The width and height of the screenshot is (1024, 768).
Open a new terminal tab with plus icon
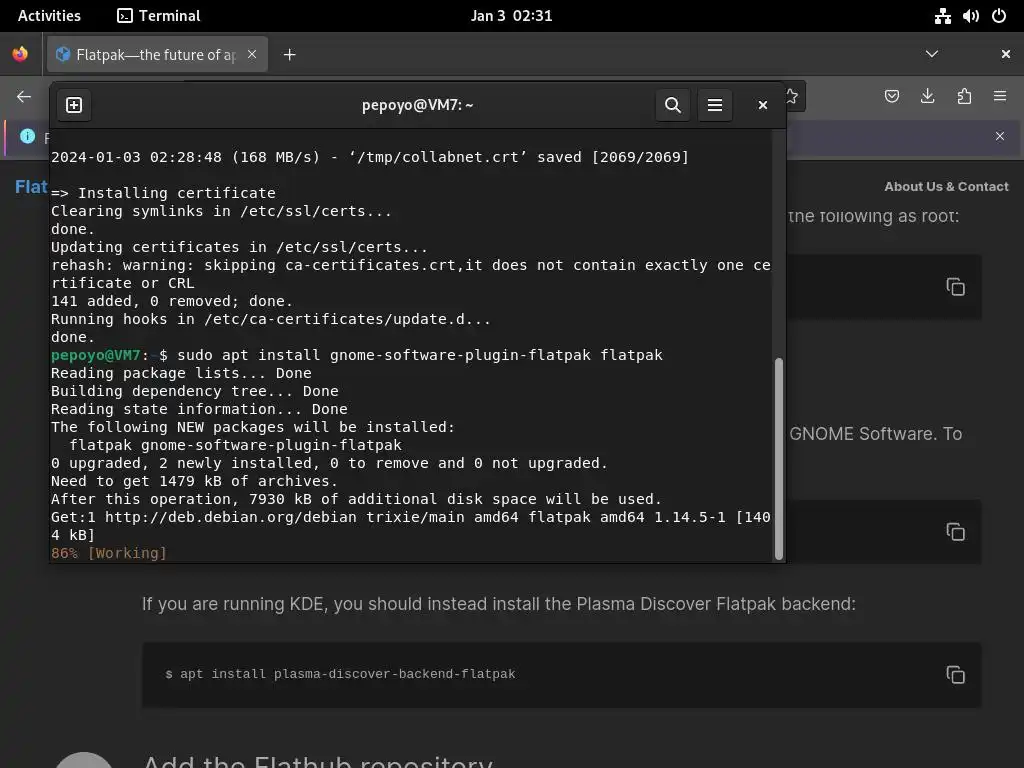pos(74,105)
